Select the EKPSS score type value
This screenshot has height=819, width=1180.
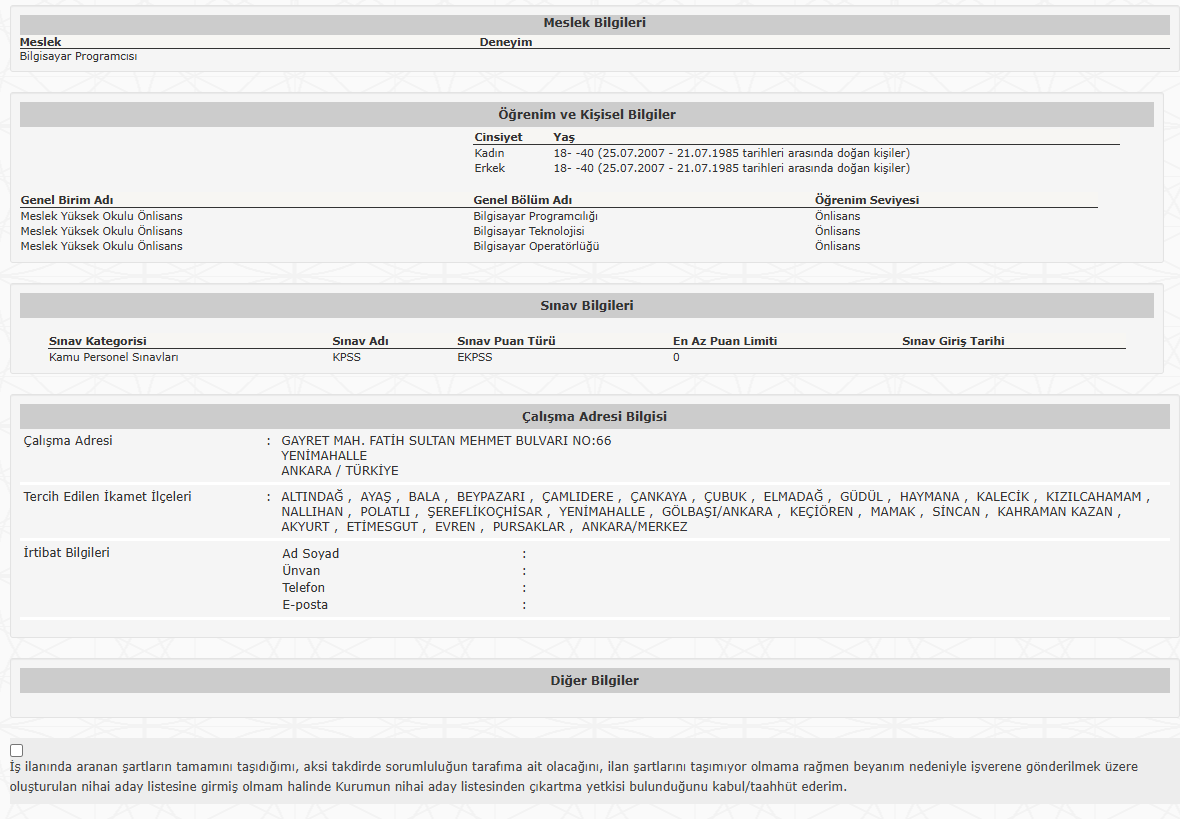click(474, 357)
